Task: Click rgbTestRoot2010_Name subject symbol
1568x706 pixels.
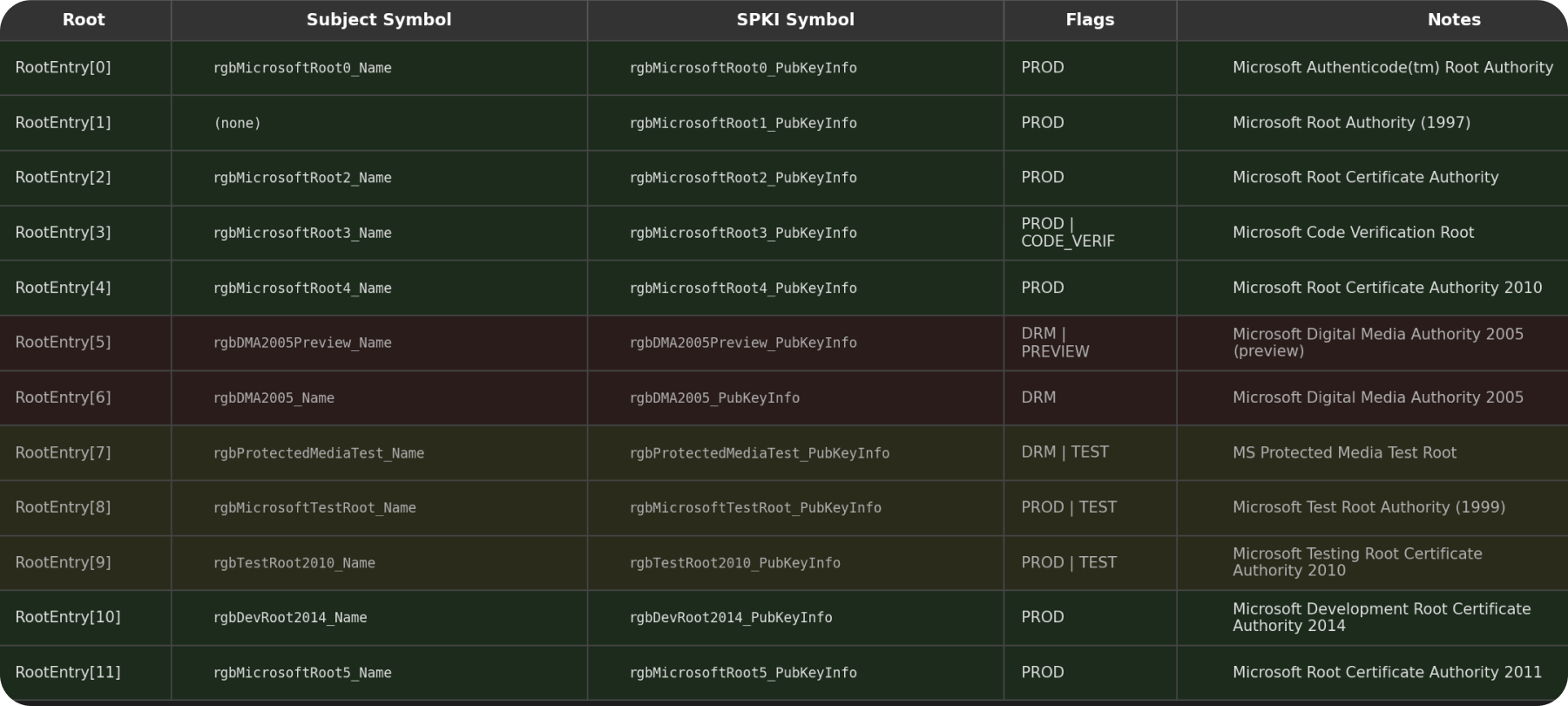Action: 294,562
